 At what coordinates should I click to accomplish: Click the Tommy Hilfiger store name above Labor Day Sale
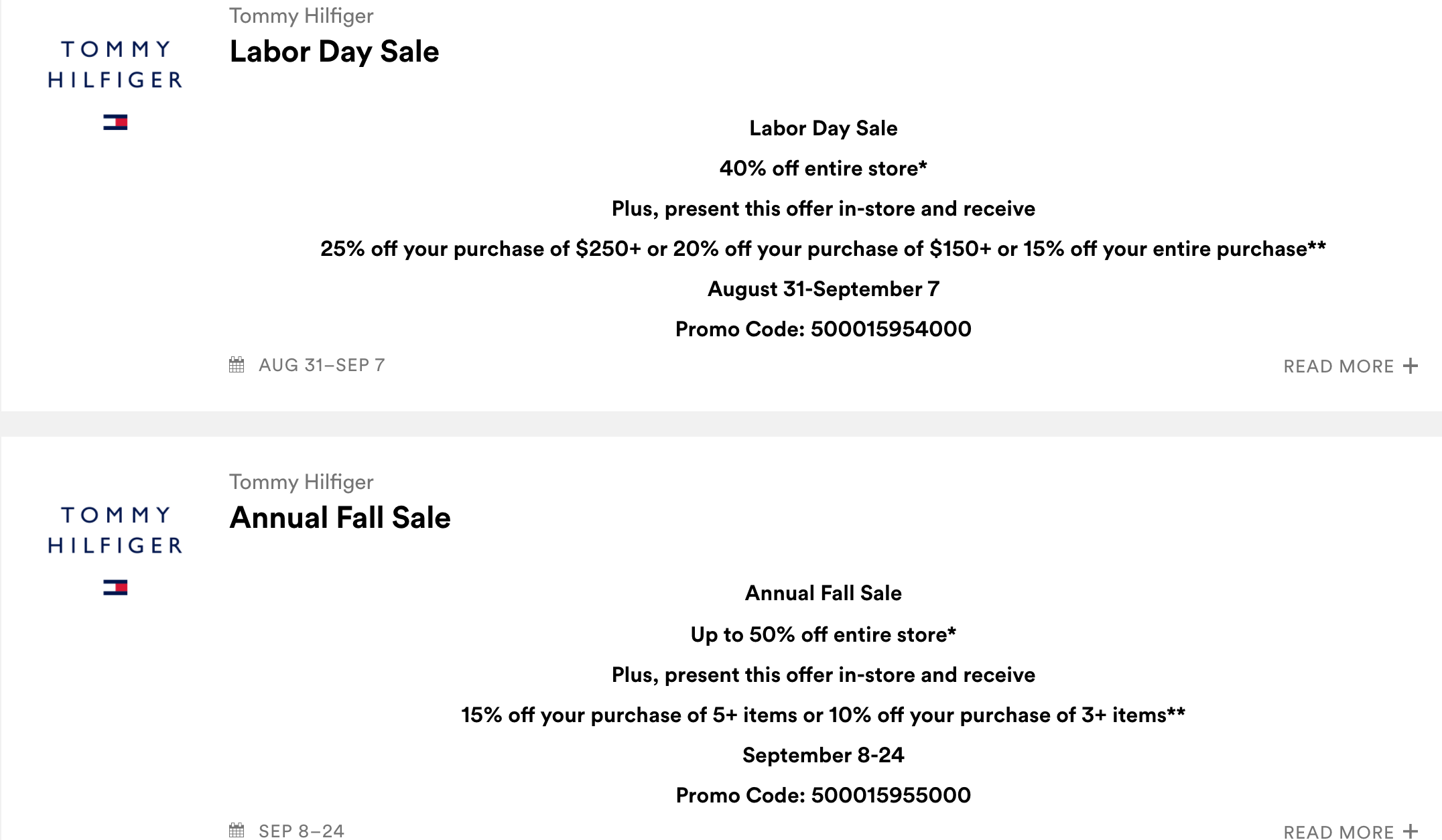[x=301, y=15]
